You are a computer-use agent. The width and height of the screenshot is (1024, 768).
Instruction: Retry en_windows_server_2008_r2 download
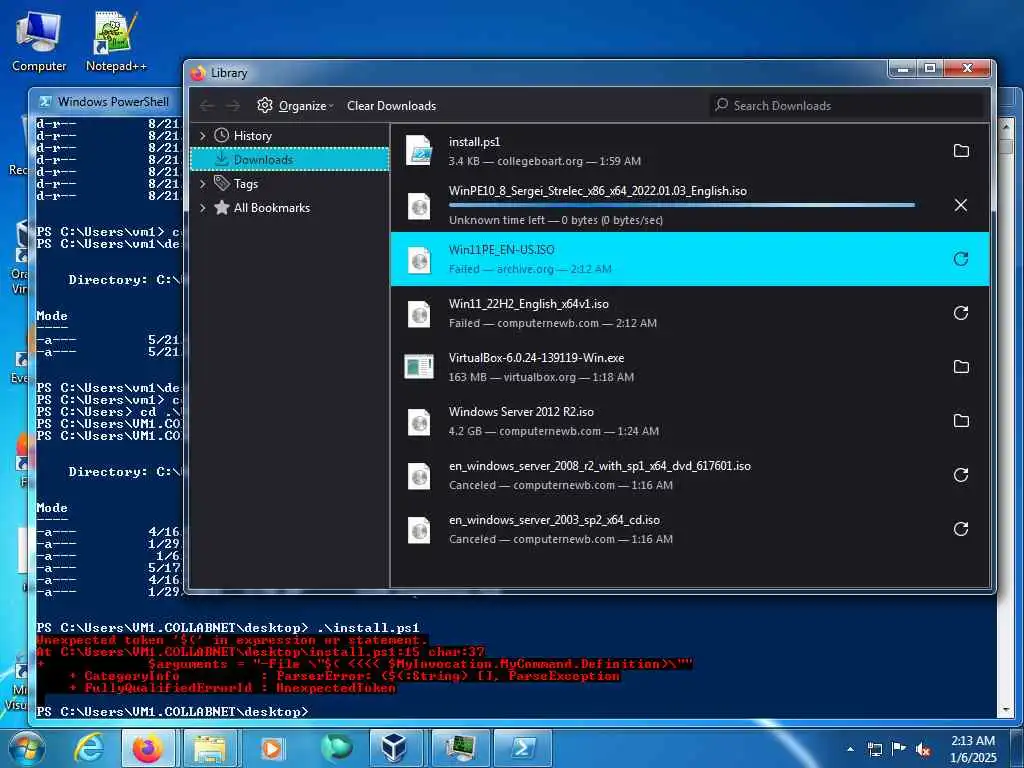point(961,475)
